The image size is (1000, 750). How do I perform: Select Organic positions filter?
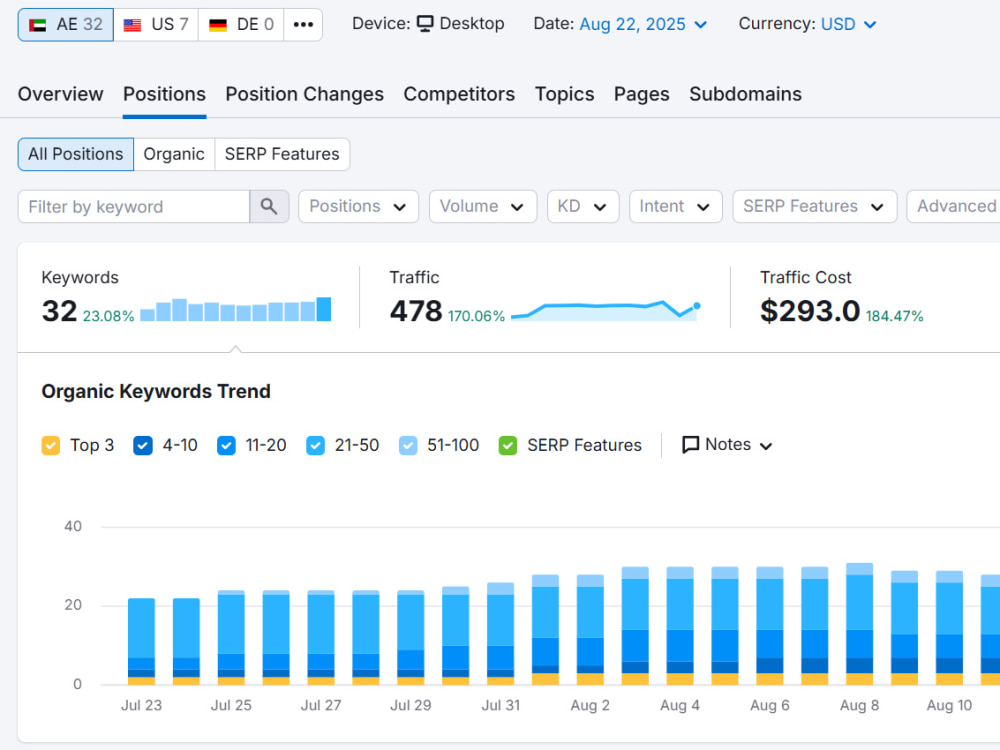(x=174, y=154)
